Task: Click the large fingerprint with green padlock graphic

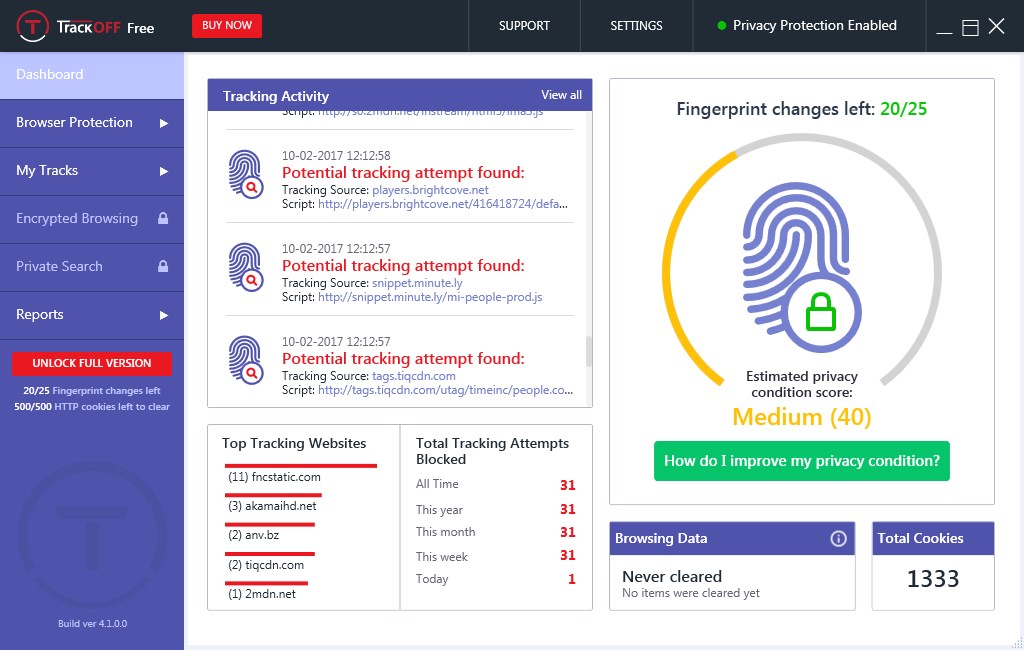Action: click(x=801, y=267)
